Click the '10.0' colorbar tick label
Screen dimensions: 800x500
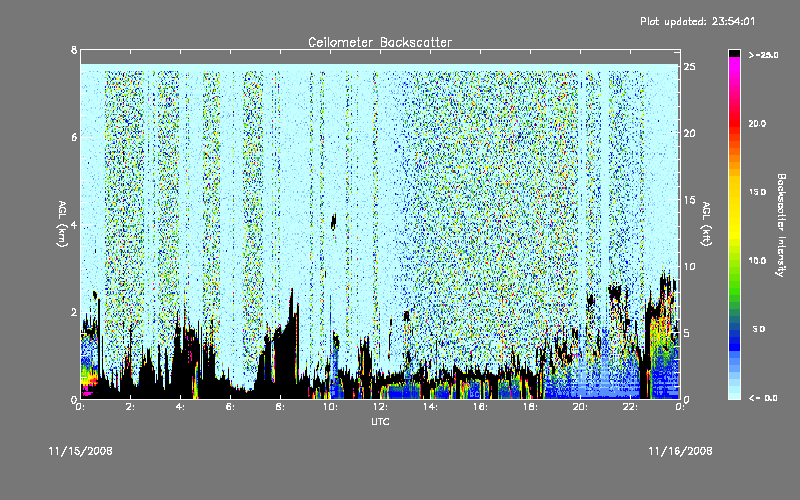758,261
